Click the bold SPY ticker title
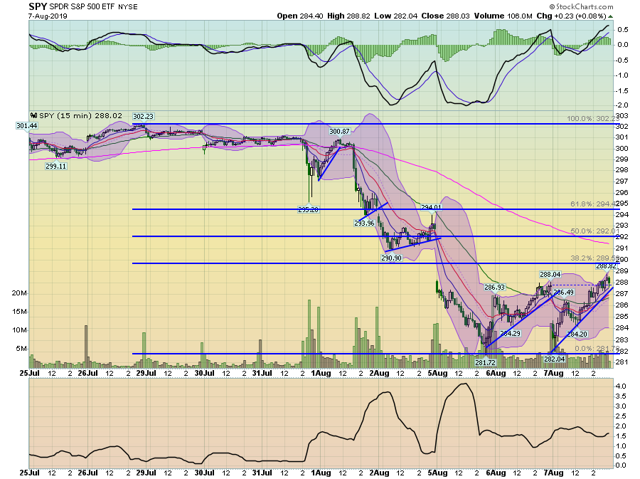 click(x=38, y=7)
